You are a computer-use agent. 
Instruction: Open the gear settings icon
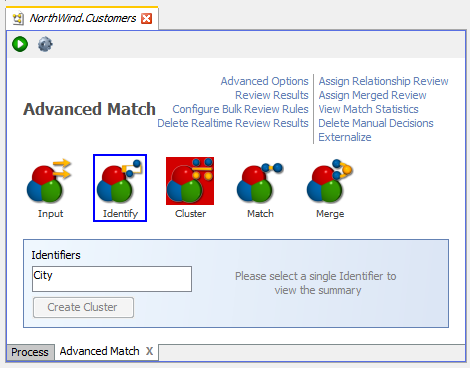click(45, 44)
